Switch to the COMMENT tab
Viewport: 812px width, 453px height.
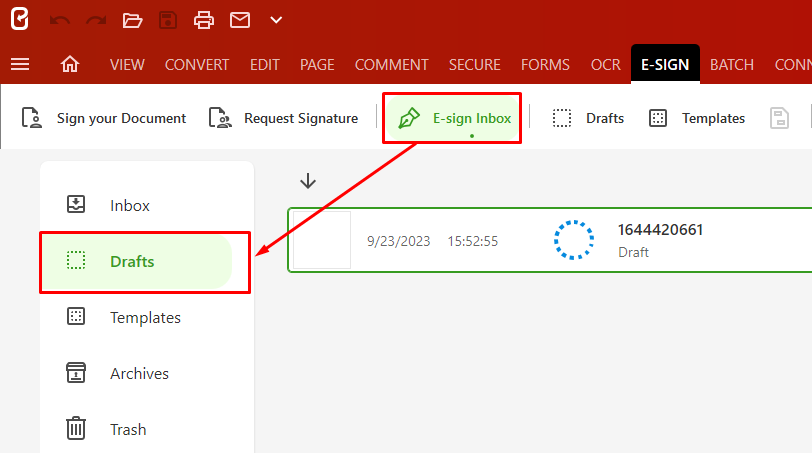(x=392, y=65)
